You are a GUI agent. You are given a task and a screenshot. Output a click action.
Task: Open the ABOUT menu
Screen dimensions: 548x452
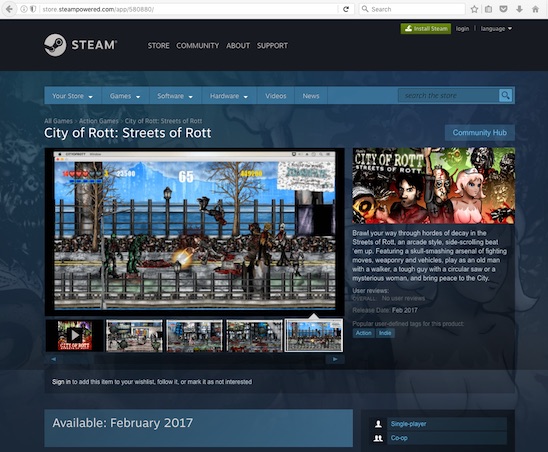(238, 45)
